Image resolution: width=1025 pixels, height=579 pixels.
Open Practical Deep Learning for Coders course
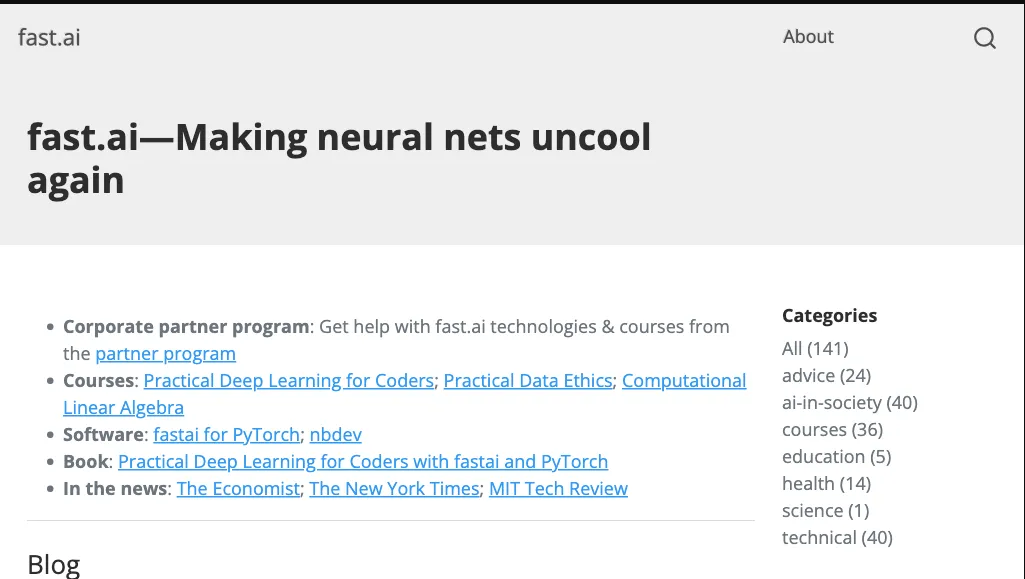coord(288,381)
